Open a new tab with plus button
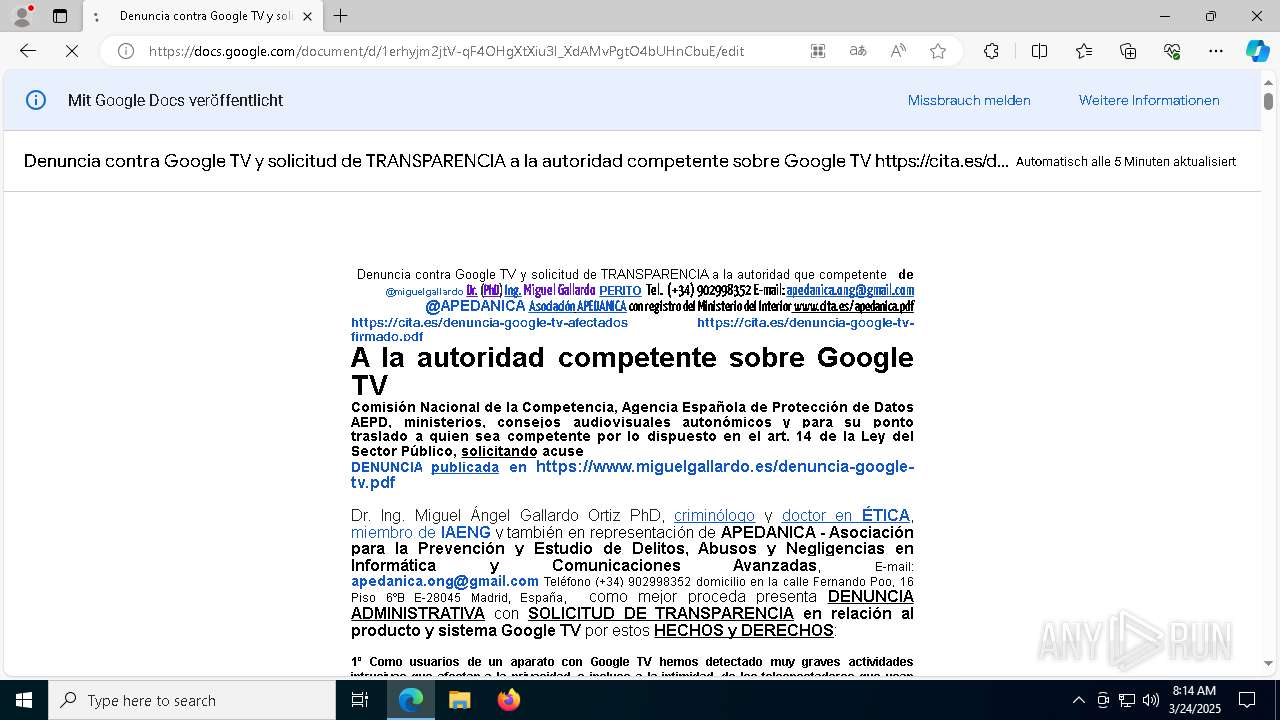The image size is (1280, 720). tap(340, 16)
